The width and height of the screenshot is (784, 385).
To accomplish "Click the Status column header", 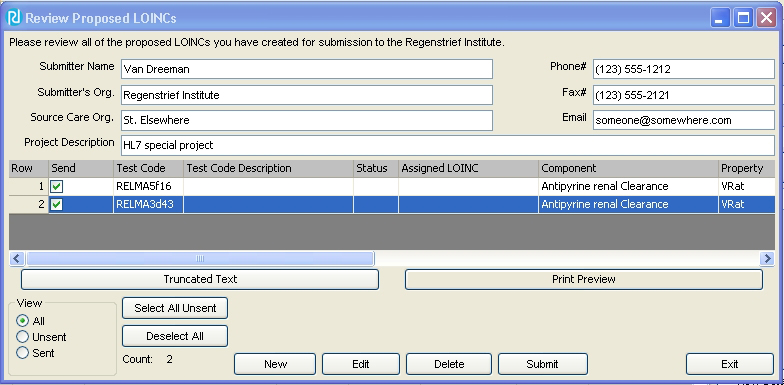I will [x=376, y=168].
